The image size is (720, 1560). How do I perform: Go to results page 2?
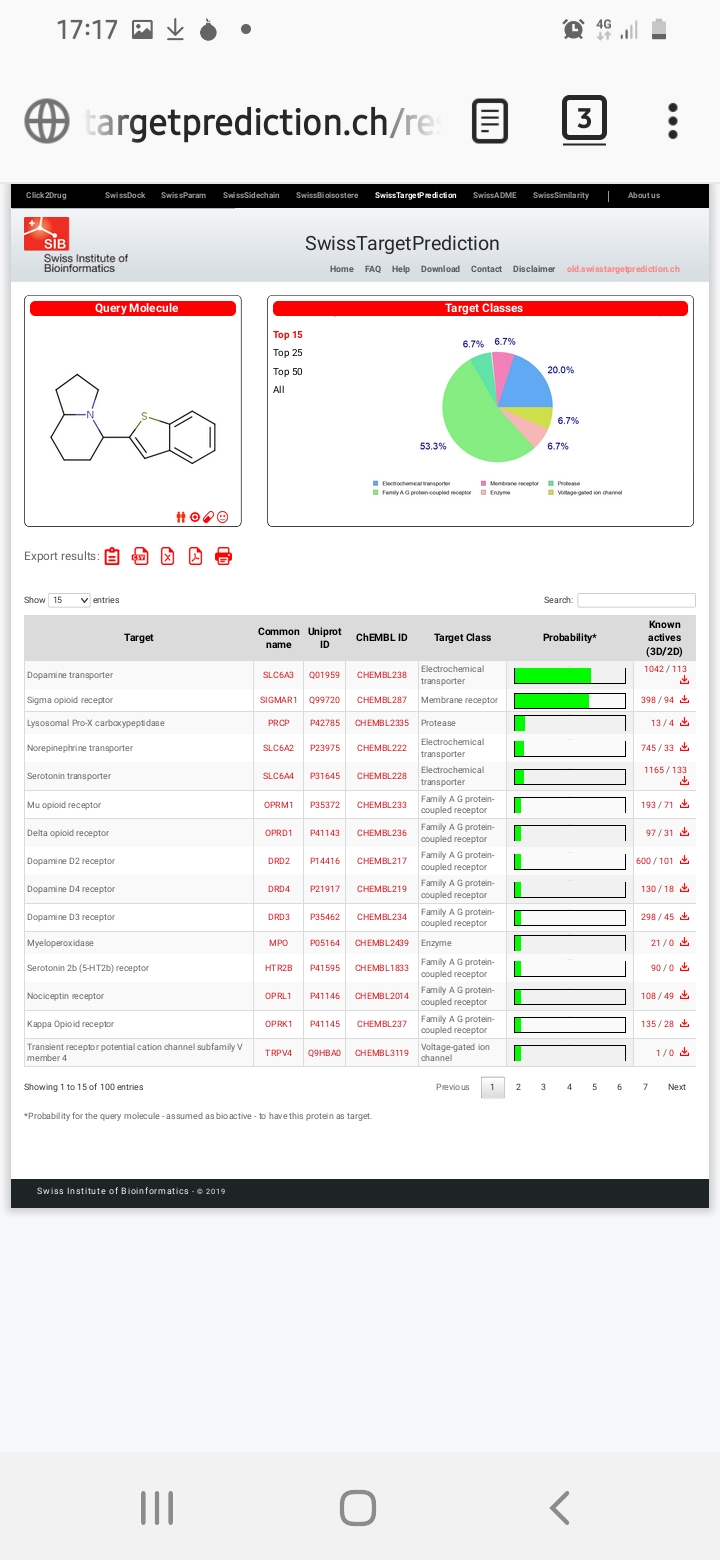[518, 1087]
